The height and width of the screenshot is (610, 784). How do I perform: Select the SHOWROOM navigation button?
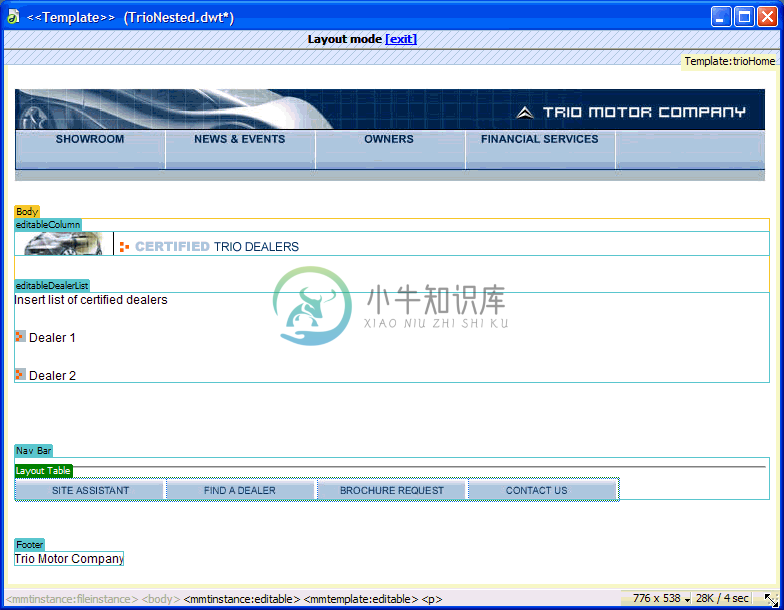pyautogui.click(x=90, y=150)
